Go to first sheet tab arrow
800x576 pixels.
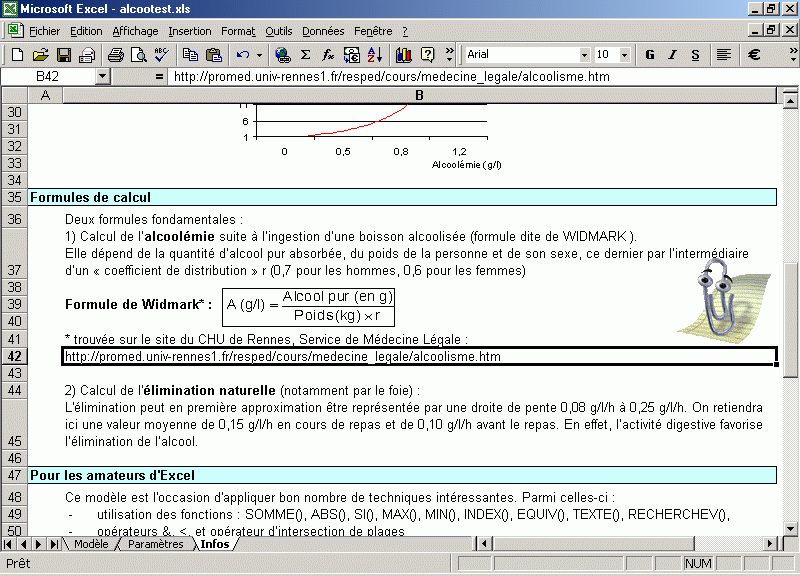pos(8,544)
